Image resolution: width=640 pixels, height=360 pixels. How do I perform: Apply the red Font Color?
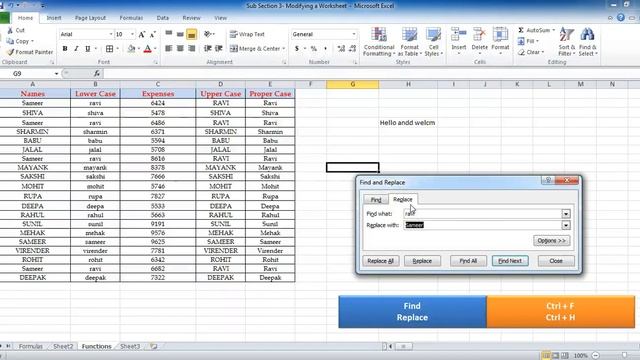[x=148, y=49]
